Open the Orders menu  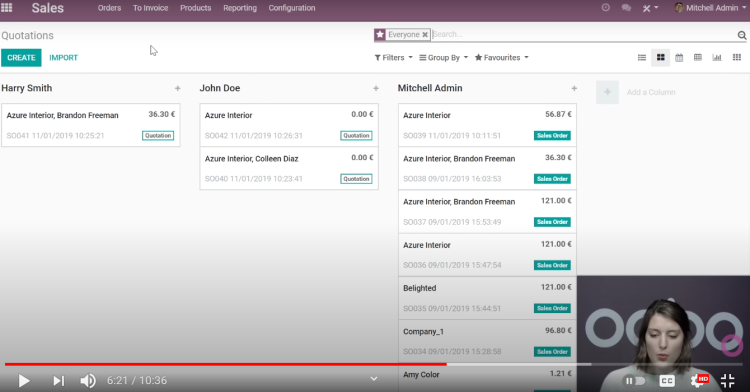click(x=109, y=8)
